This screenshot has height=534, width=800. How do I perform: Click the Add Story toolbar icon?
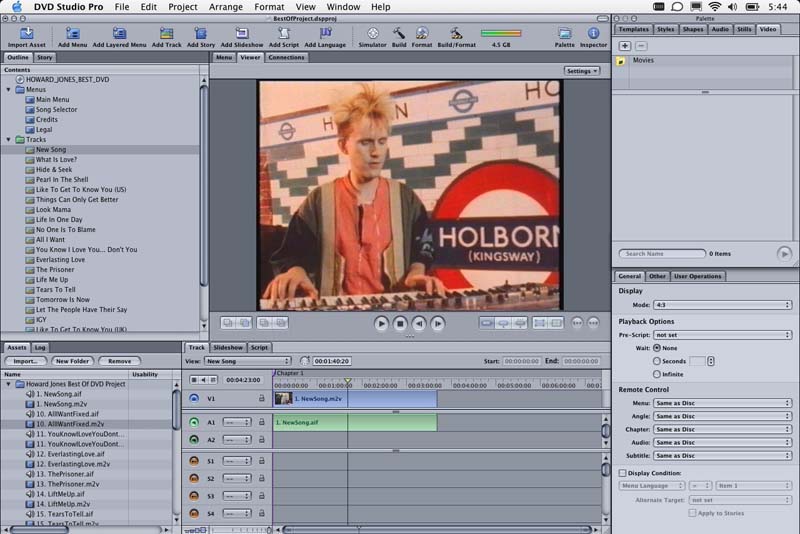(201, 34)
